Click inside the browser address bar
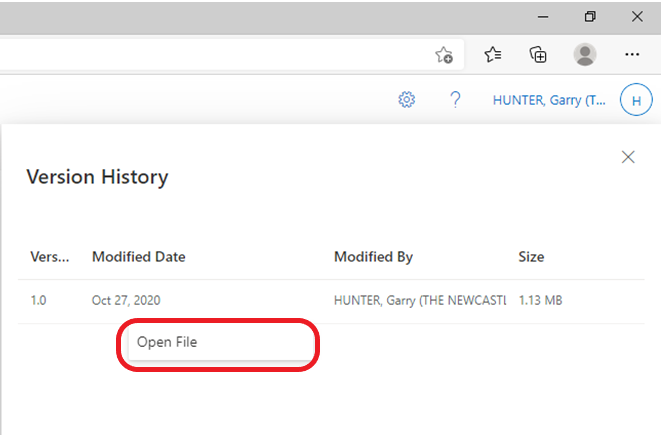The width and height of the screenshot is (667, 435). (200, 55)
